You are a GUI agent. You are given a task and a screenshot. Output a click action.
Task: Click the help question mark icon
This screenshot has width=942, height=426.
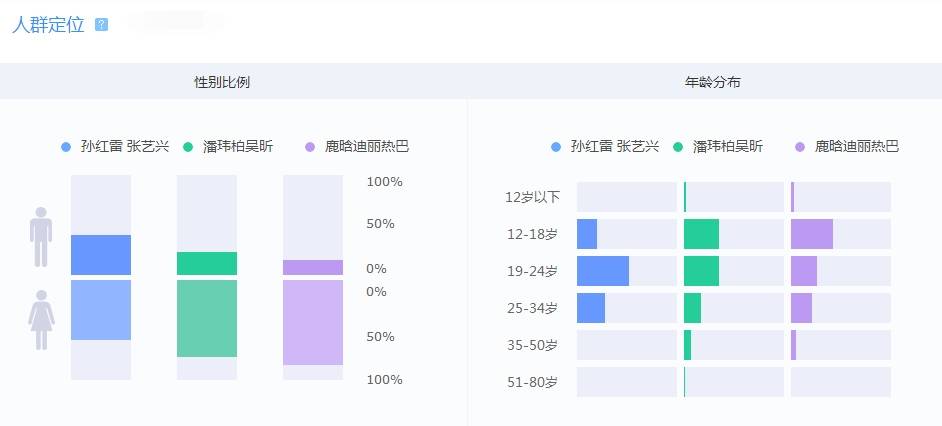point(101,25)
